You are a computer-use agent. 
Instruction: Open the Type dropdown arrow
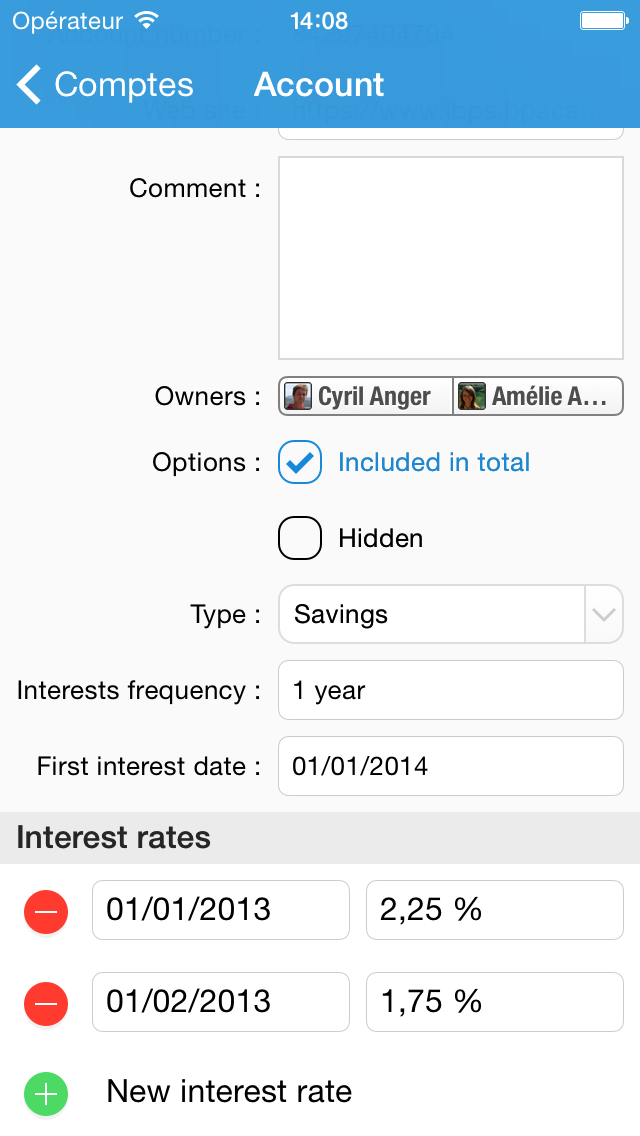coord(603,614)
